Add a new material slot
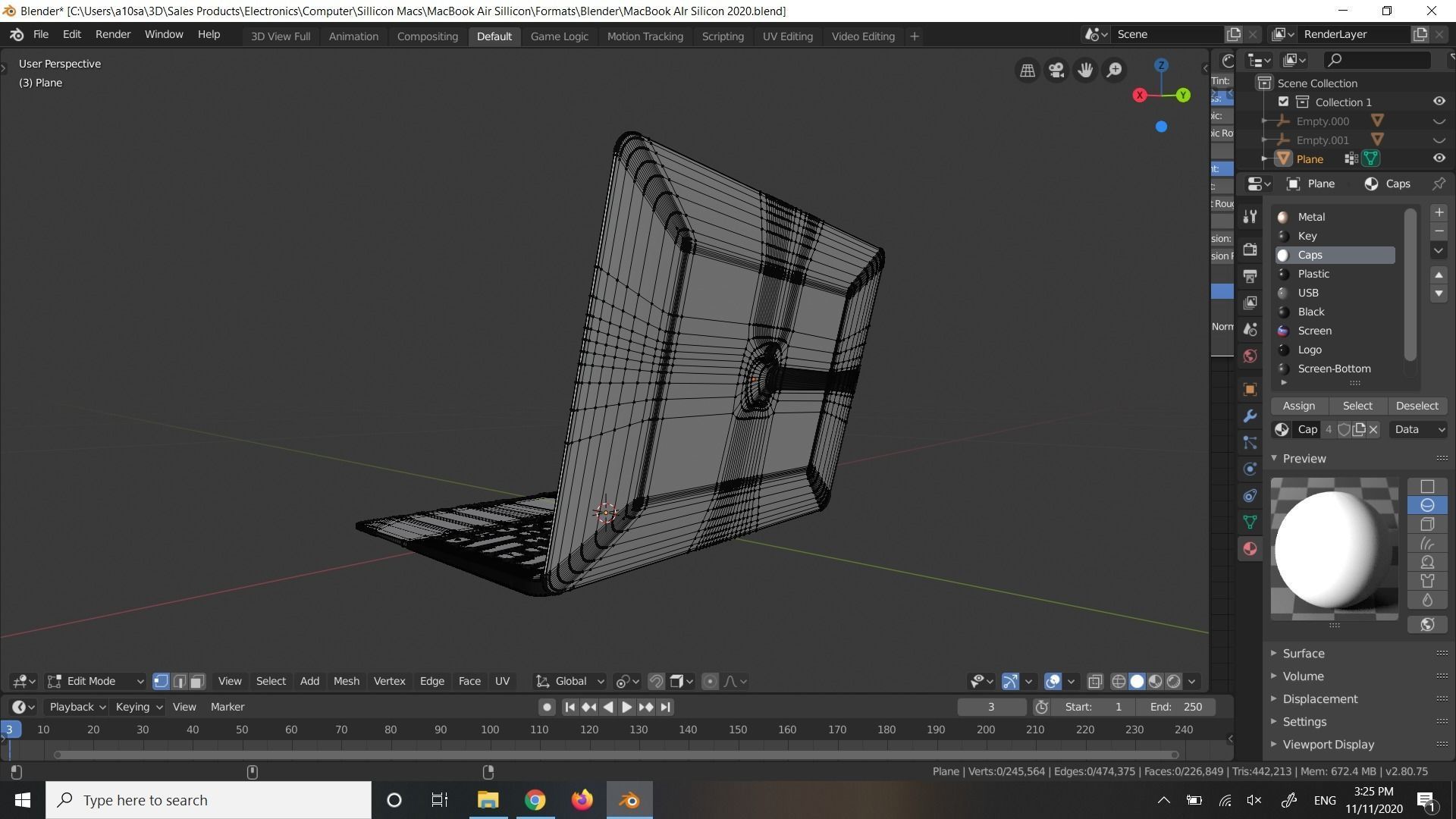Screen dimensions: 1456x819 click(1439, 212)
